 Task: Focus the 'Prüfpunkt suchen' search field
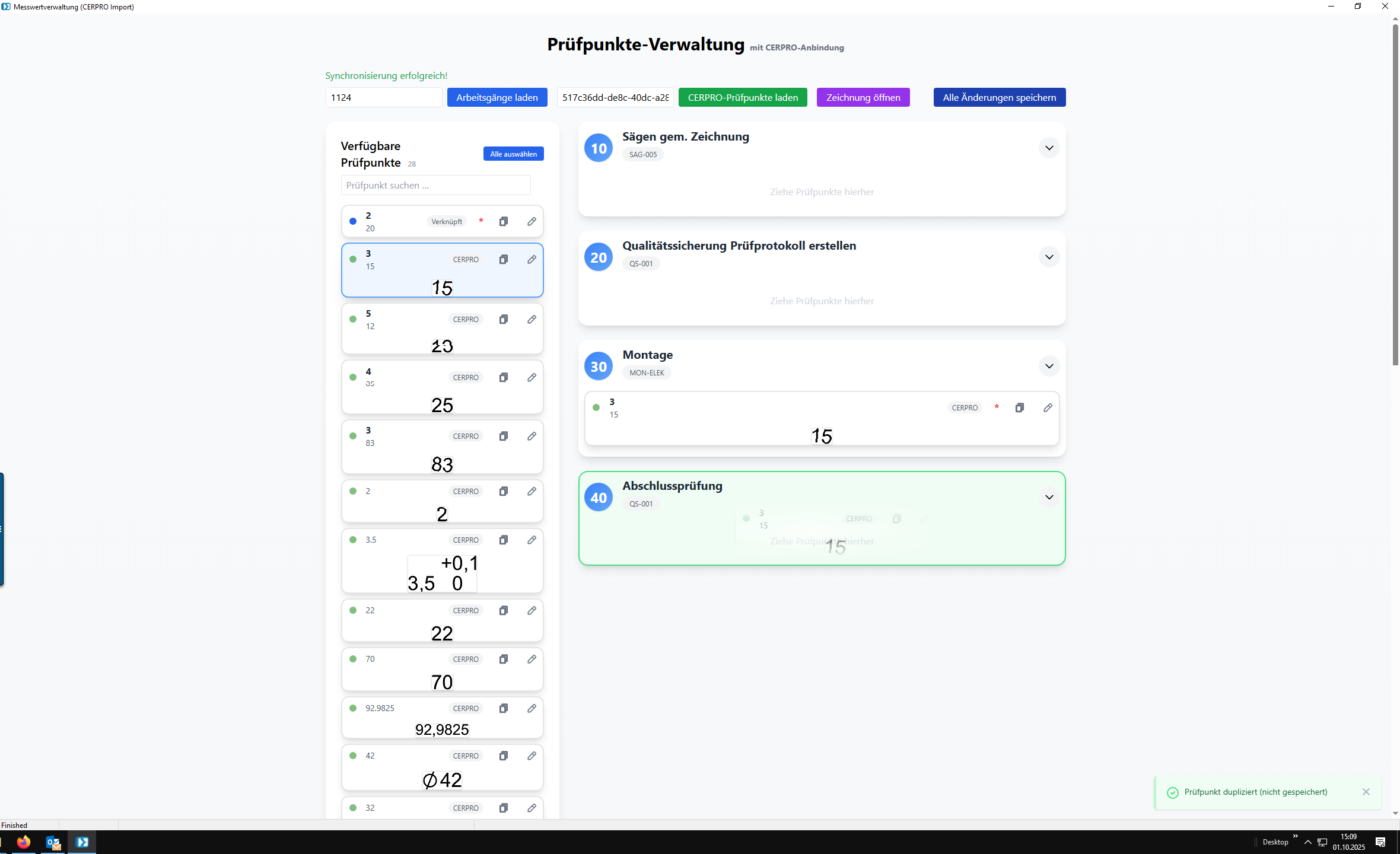click(435, 185)
